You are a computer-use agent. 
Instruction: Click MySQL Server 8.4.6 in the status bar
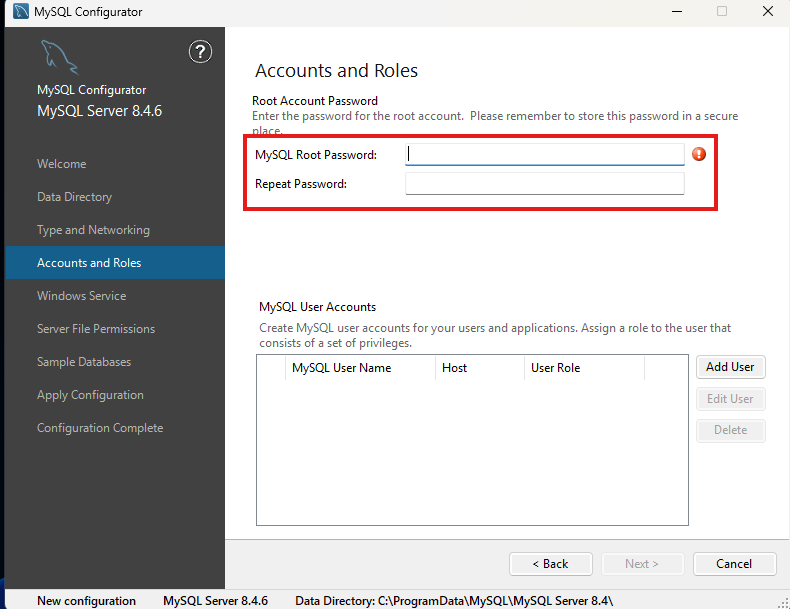click(216, 601)
